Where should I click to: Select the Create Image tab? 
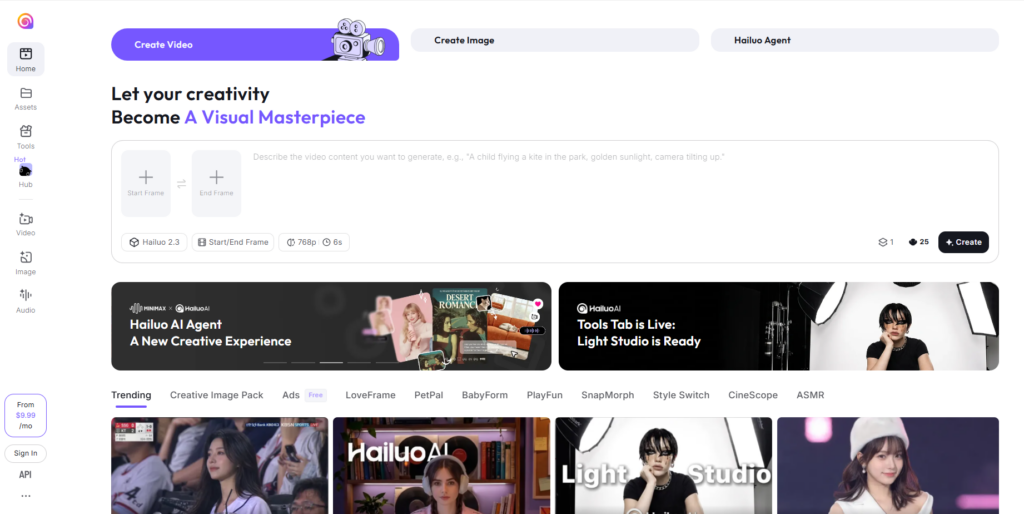pyautogui.click(x=554, y=40)
